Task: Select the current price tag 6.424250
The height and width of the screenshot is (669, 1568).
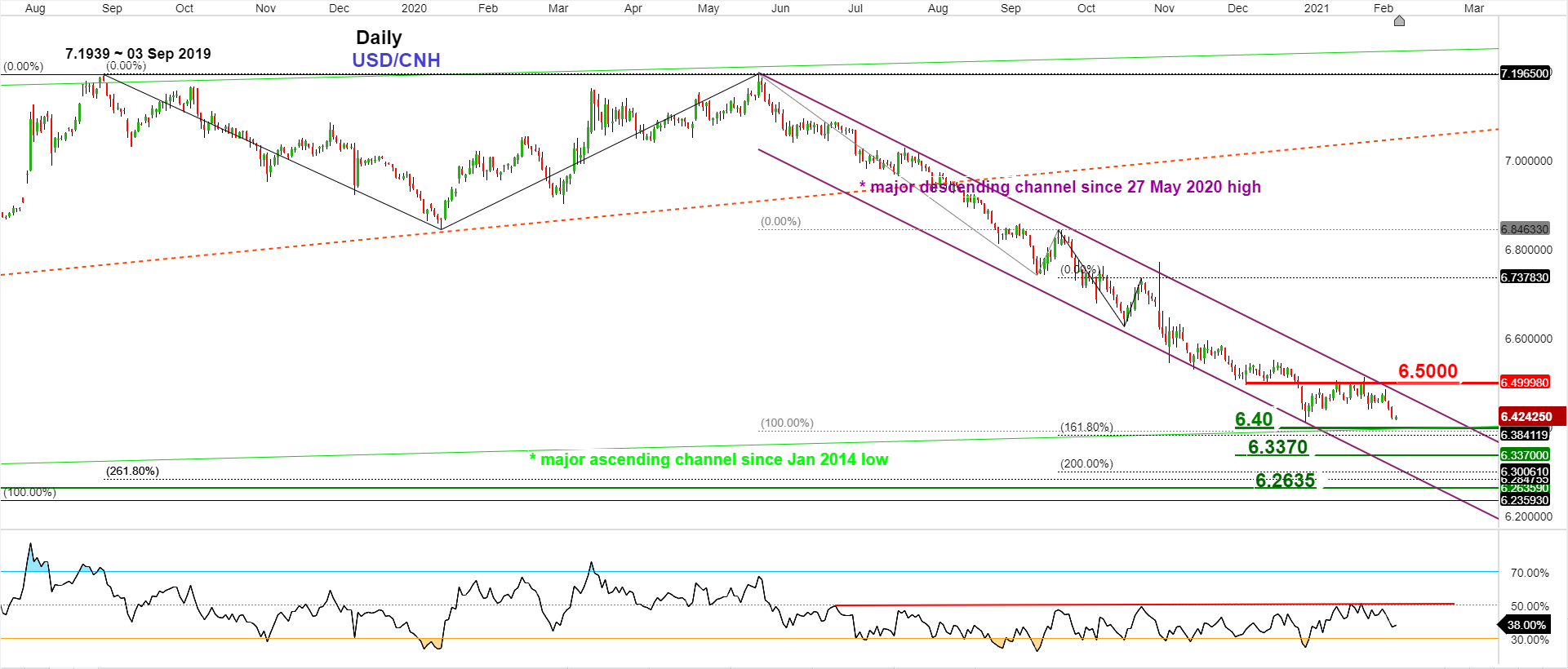Action: [1530, 416]
